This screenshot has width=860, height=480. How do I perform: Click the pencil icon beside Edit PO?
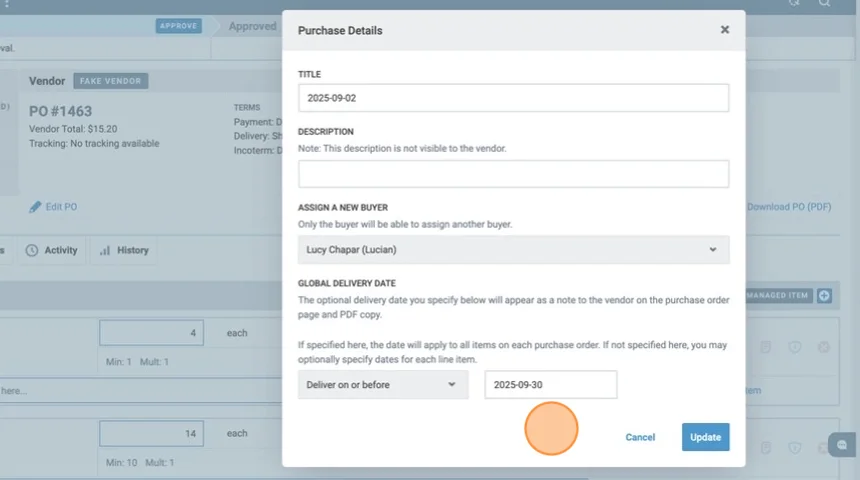coord(35,207)
